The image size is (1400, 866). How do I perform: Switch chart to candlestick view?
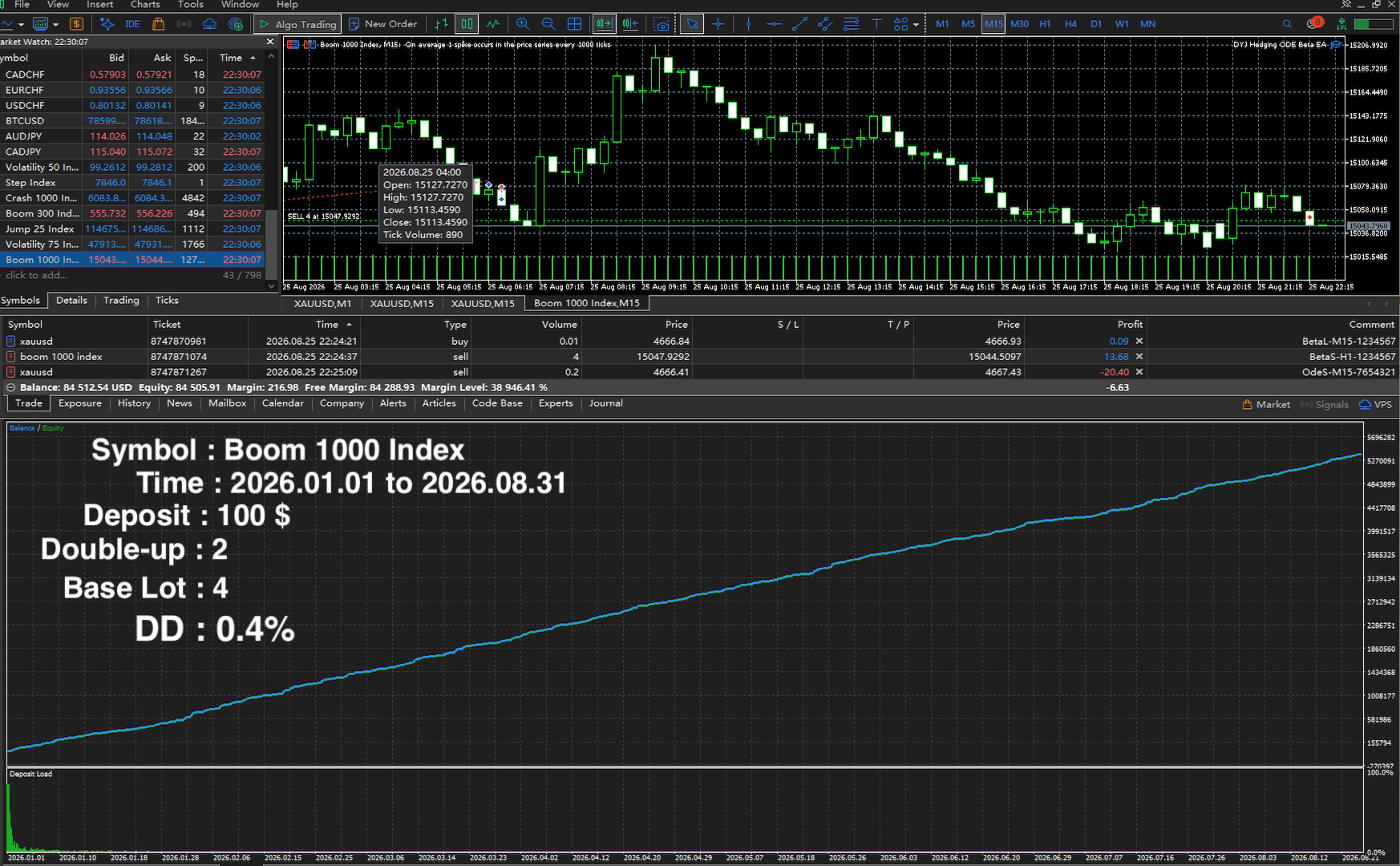click(x=467, y=24)
